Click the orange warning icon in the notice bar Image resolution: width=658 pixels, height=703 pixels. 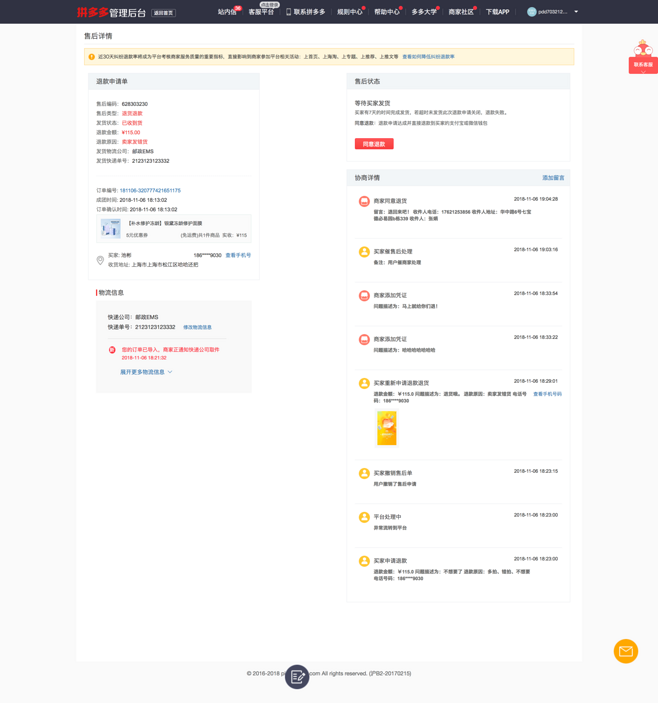tap(91, 57)
